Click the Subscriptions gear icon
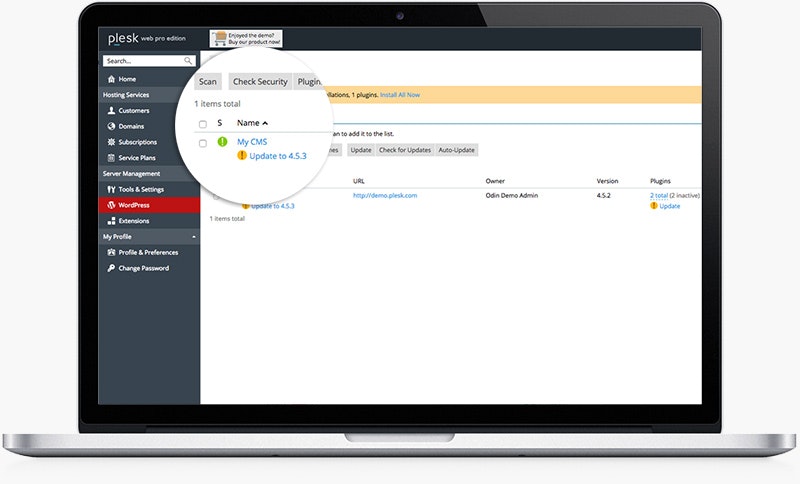The height and width of the screenshot is (484, 800). pyautogui.click(x=111, y=142)
